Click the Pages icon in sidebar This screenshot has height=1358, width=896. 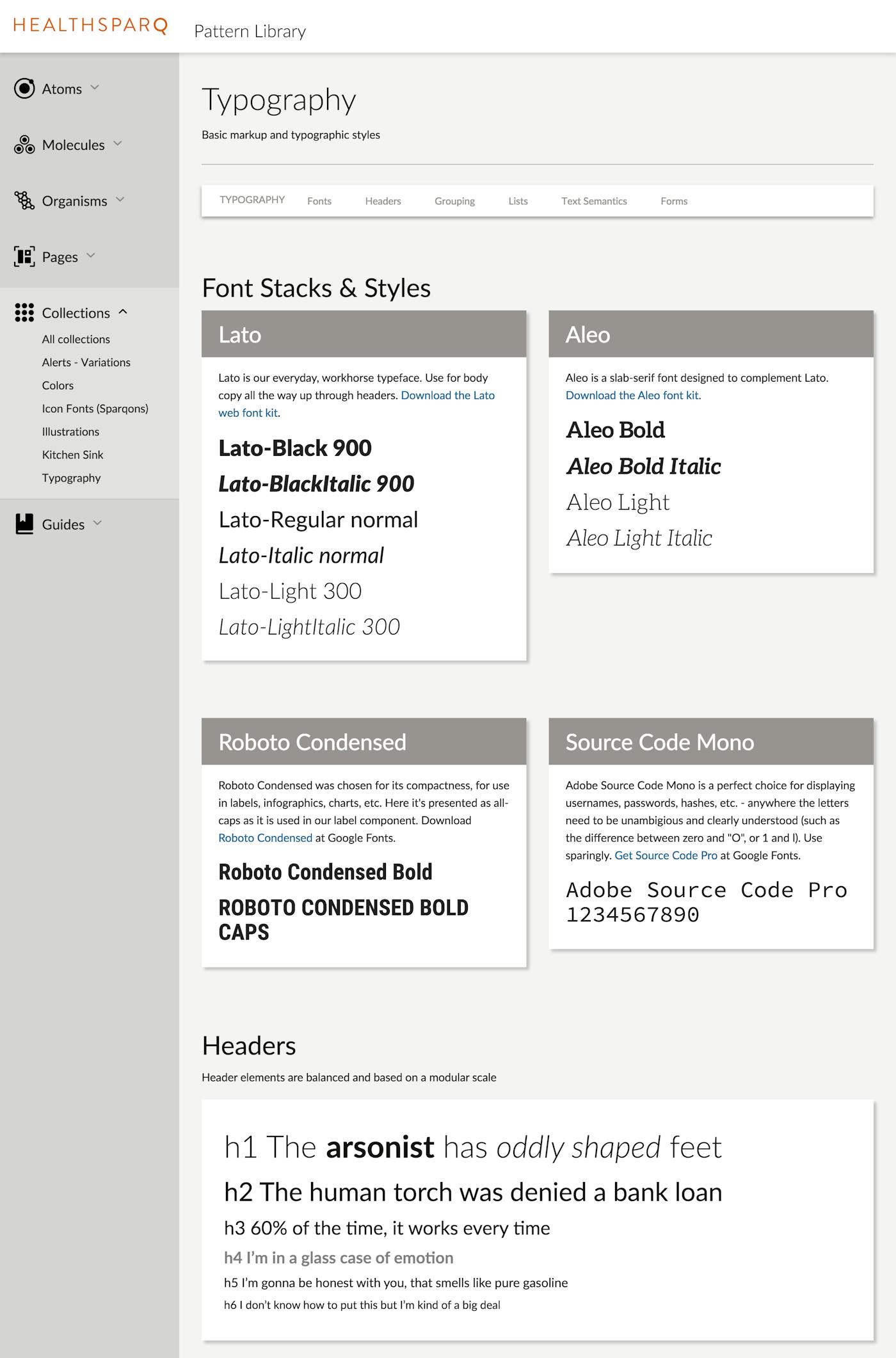tap(24, 257)
